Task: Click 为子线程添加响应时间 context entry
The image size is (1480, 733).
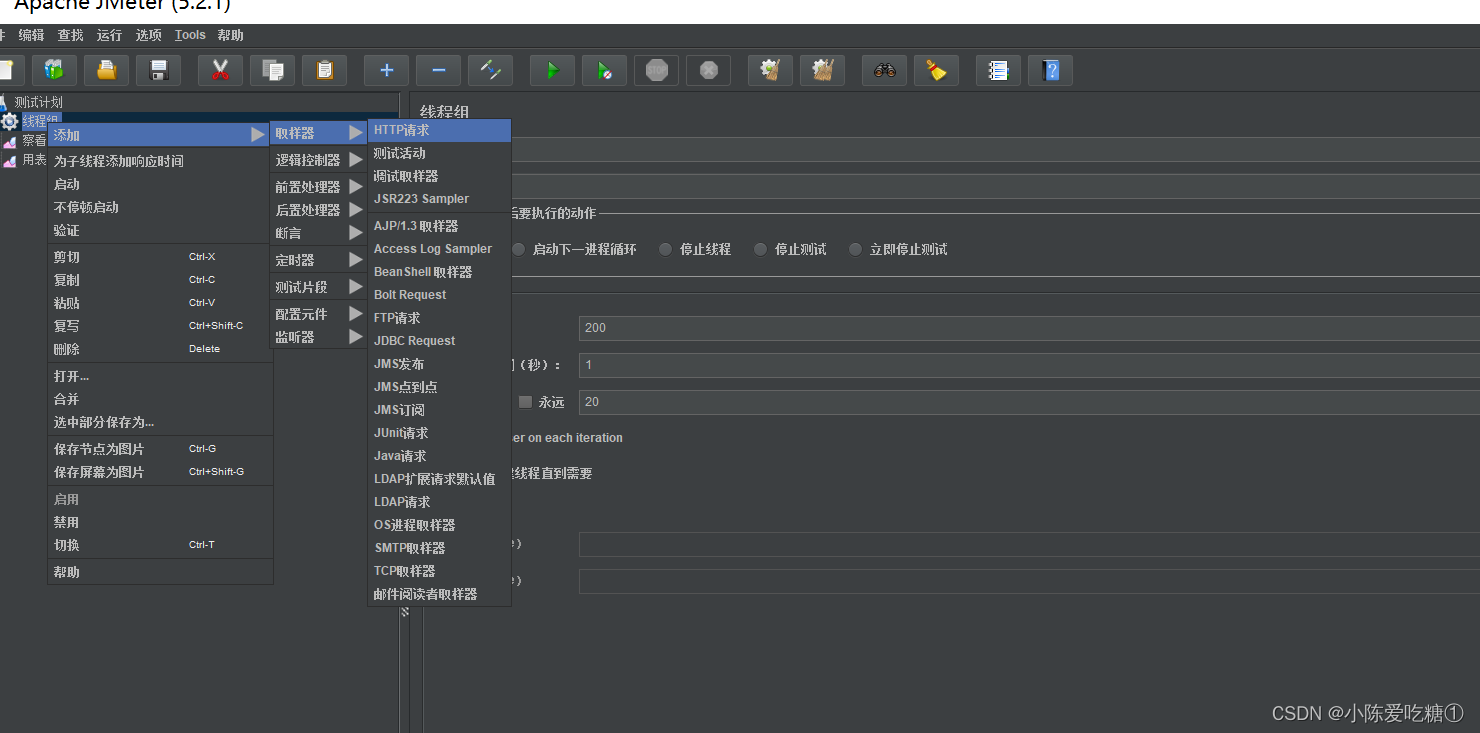Action: [160, 161]
